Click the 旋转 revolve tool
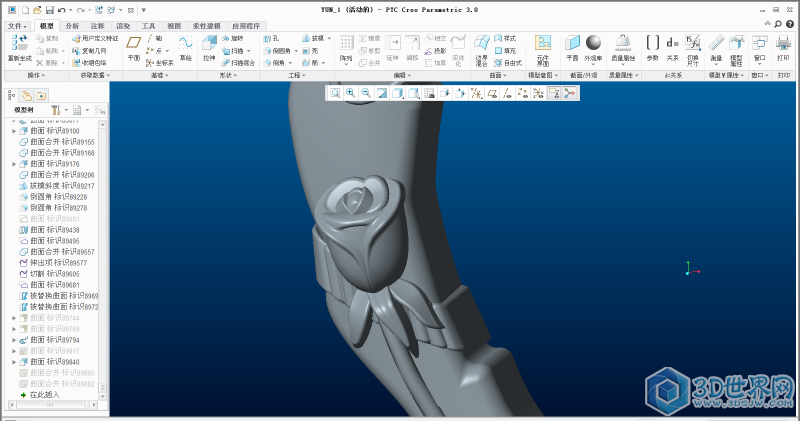This screenshot has width=800, height=421. [x=233, y=38]
